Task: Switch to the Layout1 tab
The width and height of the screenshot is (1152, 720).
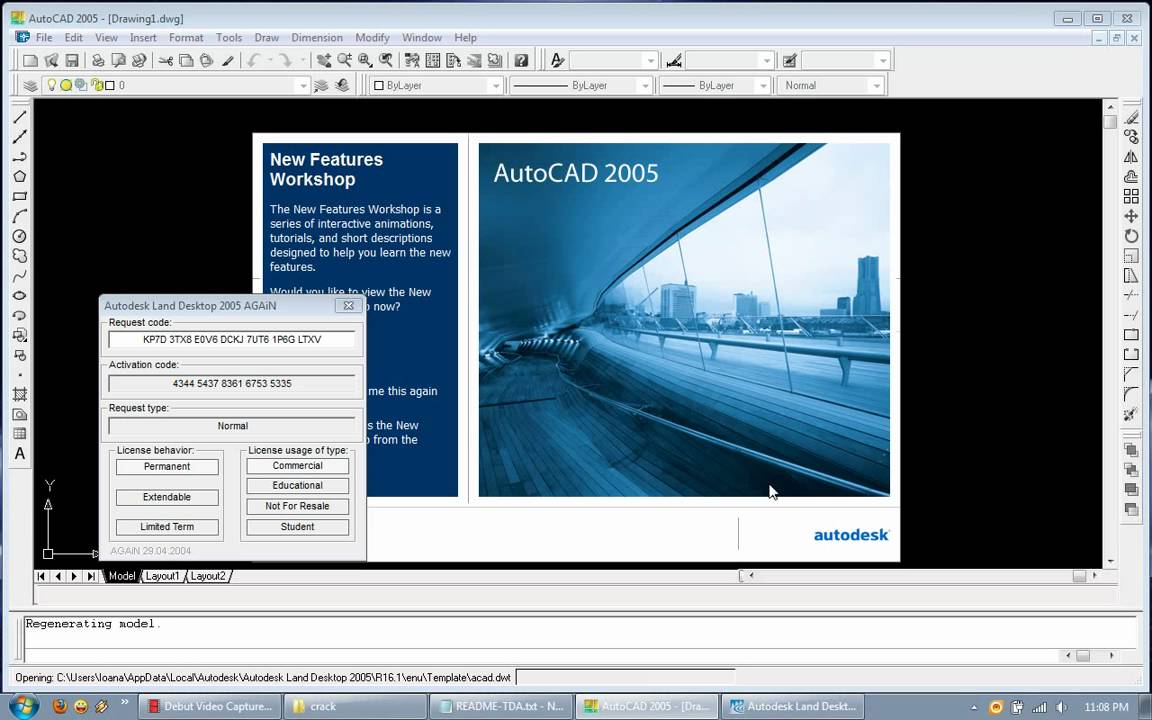Action: click(x=162, y=576)
